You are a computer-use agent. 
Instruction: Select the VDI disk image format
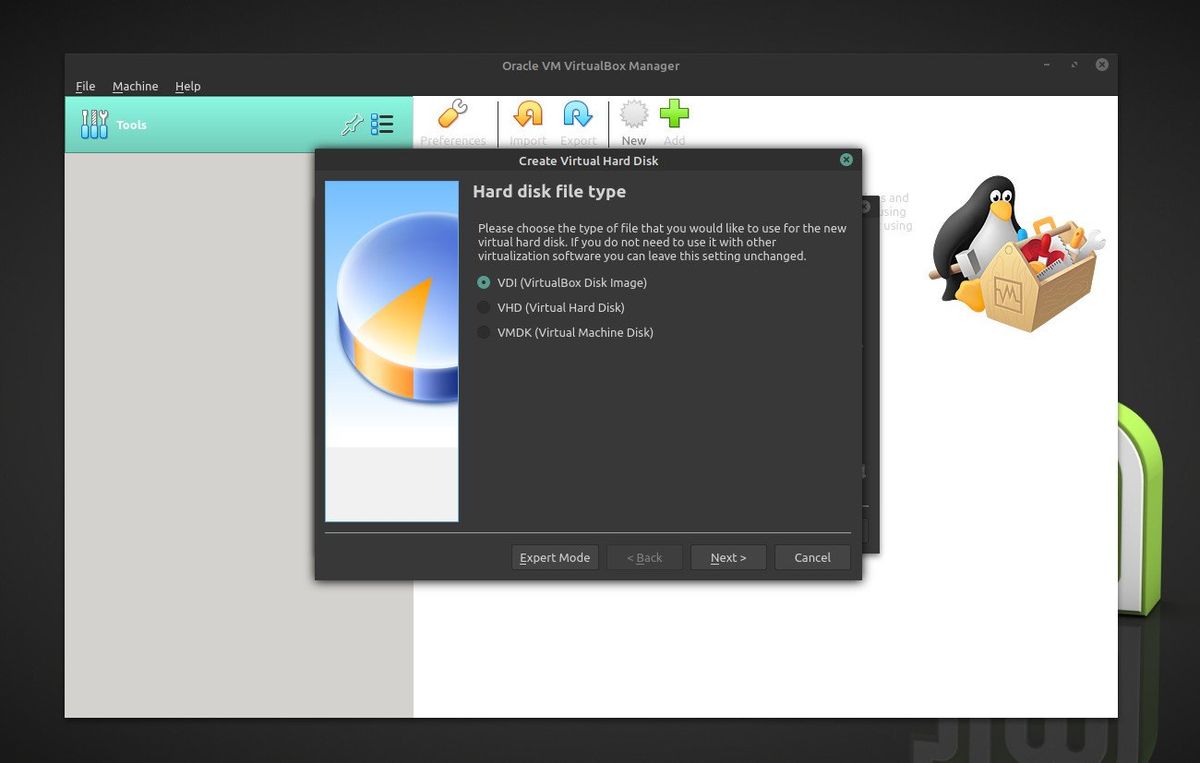(483, 283)
